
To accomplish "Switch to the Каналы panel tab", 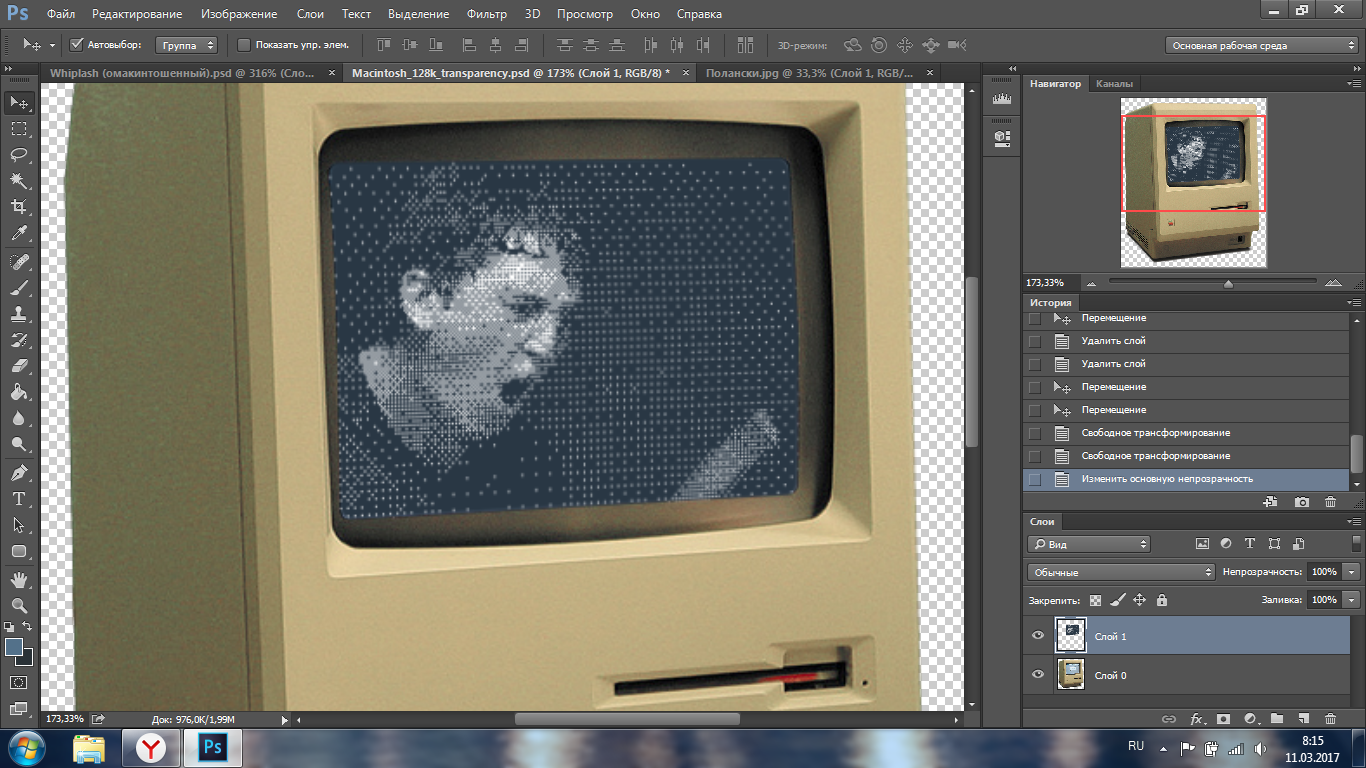I will click(1114, 84).
